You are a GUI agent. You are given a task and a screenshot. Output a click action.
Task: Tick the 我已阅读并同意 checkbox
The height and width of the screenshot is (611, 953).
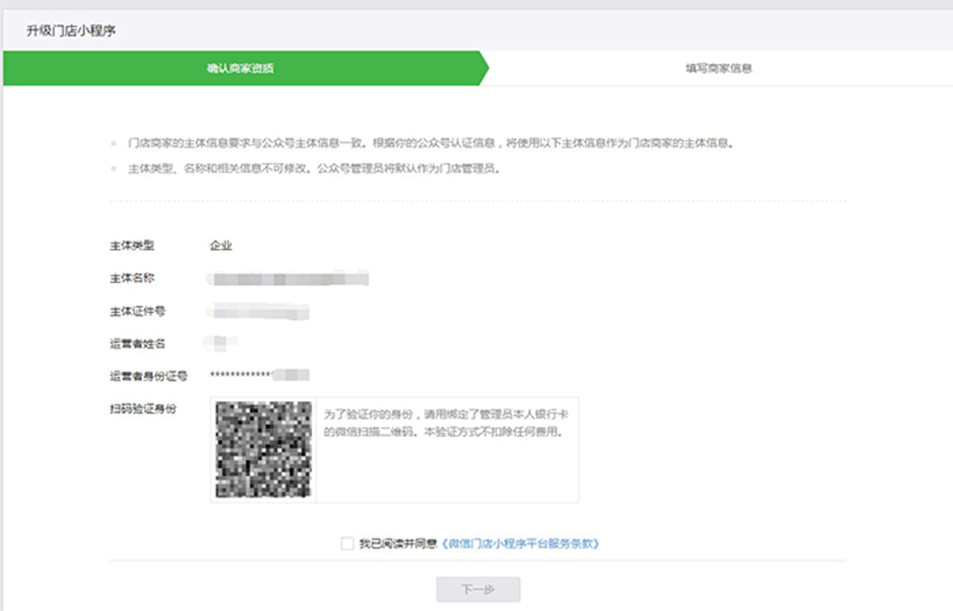(x=347, y=543)
